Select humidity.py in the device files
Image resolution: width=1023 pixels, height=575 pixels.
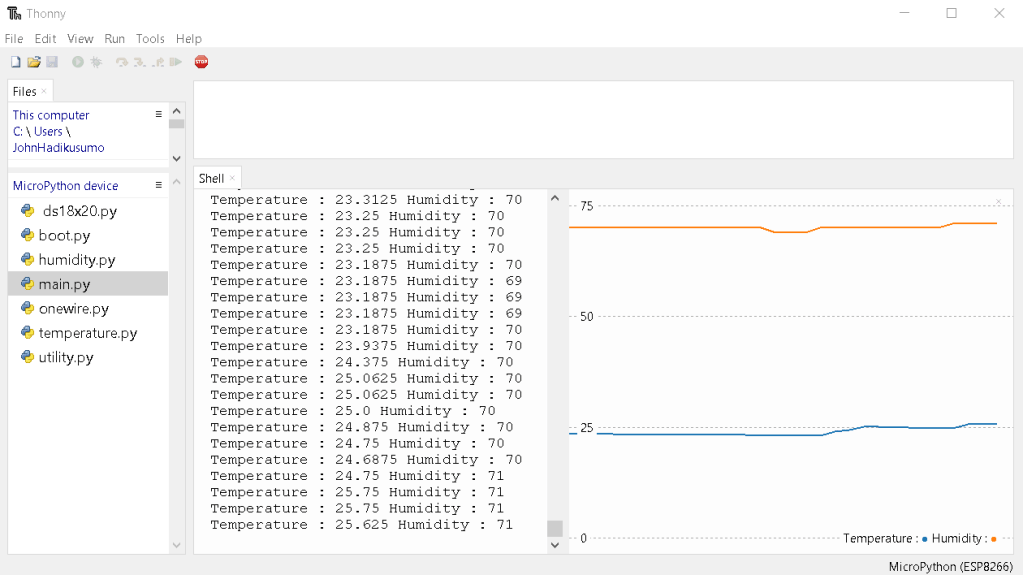click(x=76, y=260)
